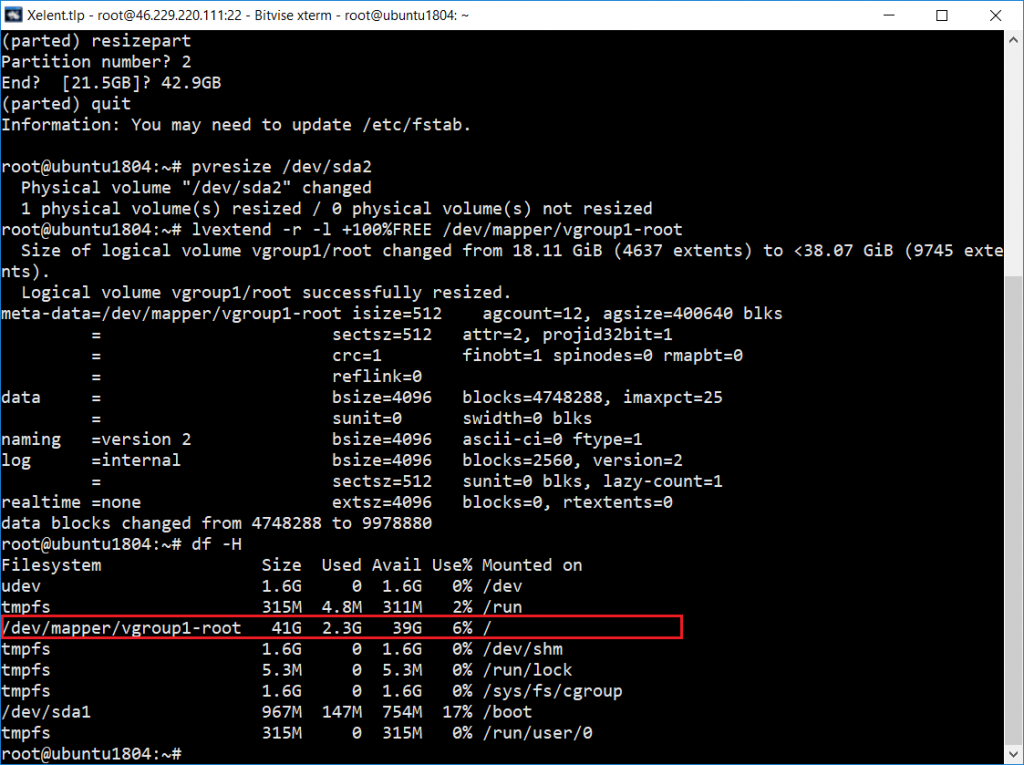Maximize the xterm window

click(941, 15)
